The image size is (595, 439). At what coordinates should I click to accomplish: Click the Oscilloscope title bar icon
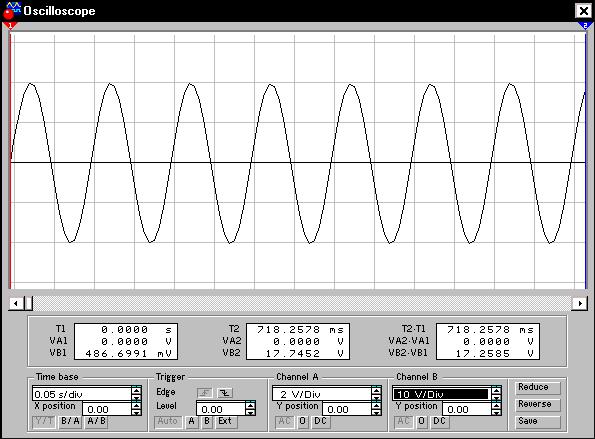(11, 10)
